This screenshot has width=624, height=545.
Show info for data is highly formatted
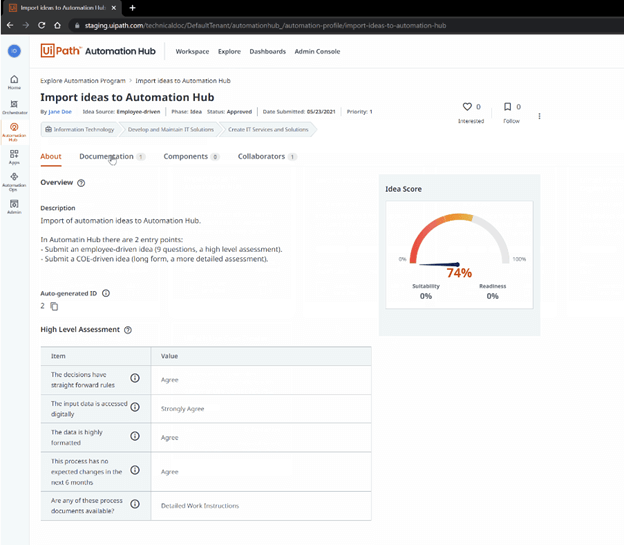pyautogui.click(x=135, y=436)
